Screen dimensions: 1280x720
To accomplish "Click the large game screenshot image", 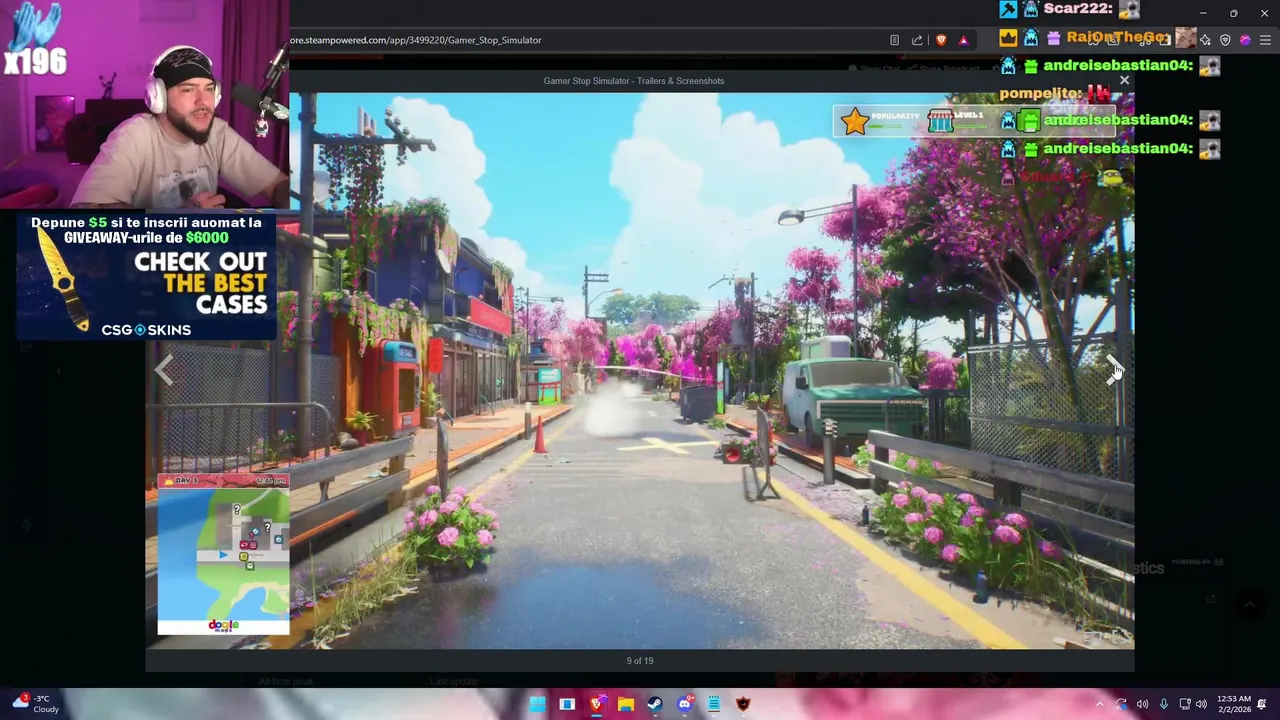I will pos(640,371).
